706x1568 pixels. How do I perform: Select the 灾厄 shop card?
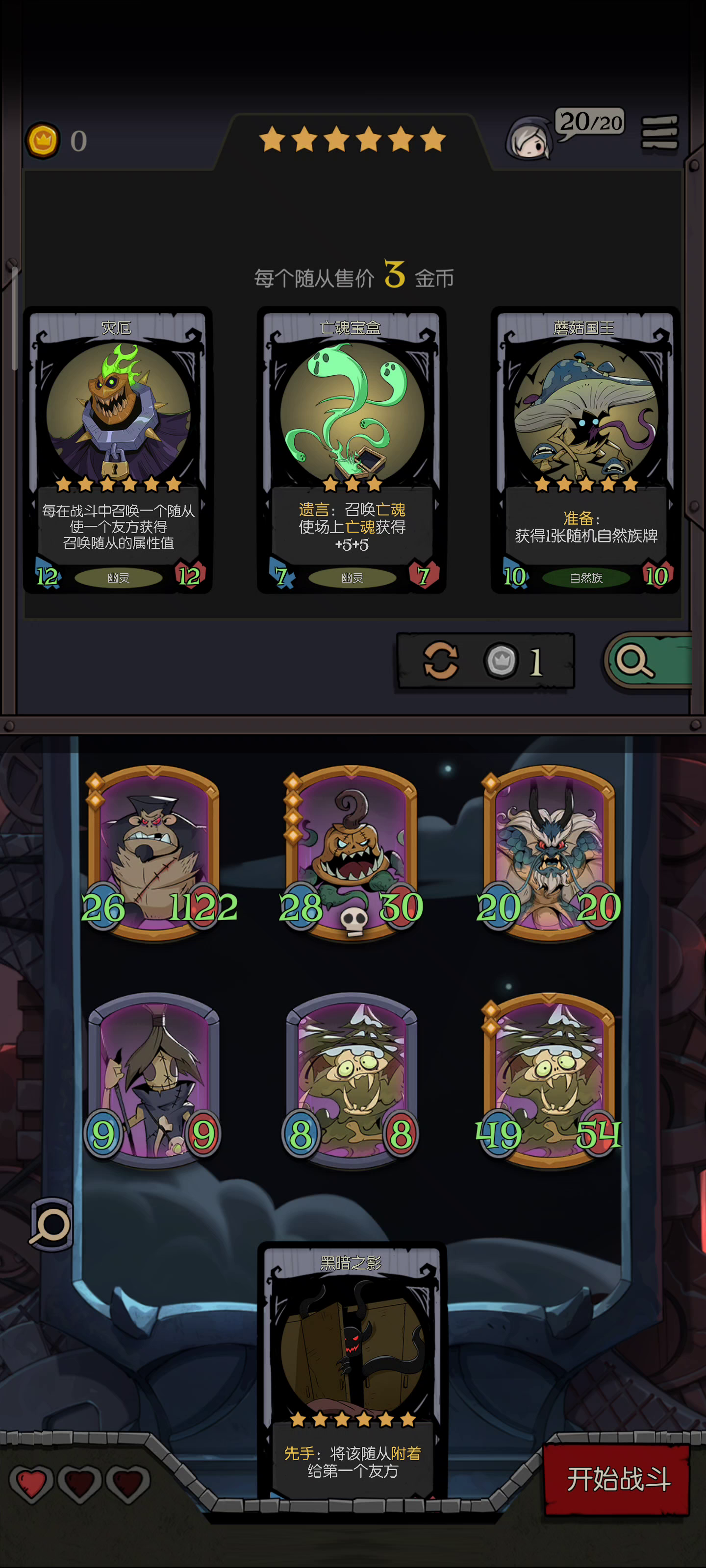tap(118, 450)
